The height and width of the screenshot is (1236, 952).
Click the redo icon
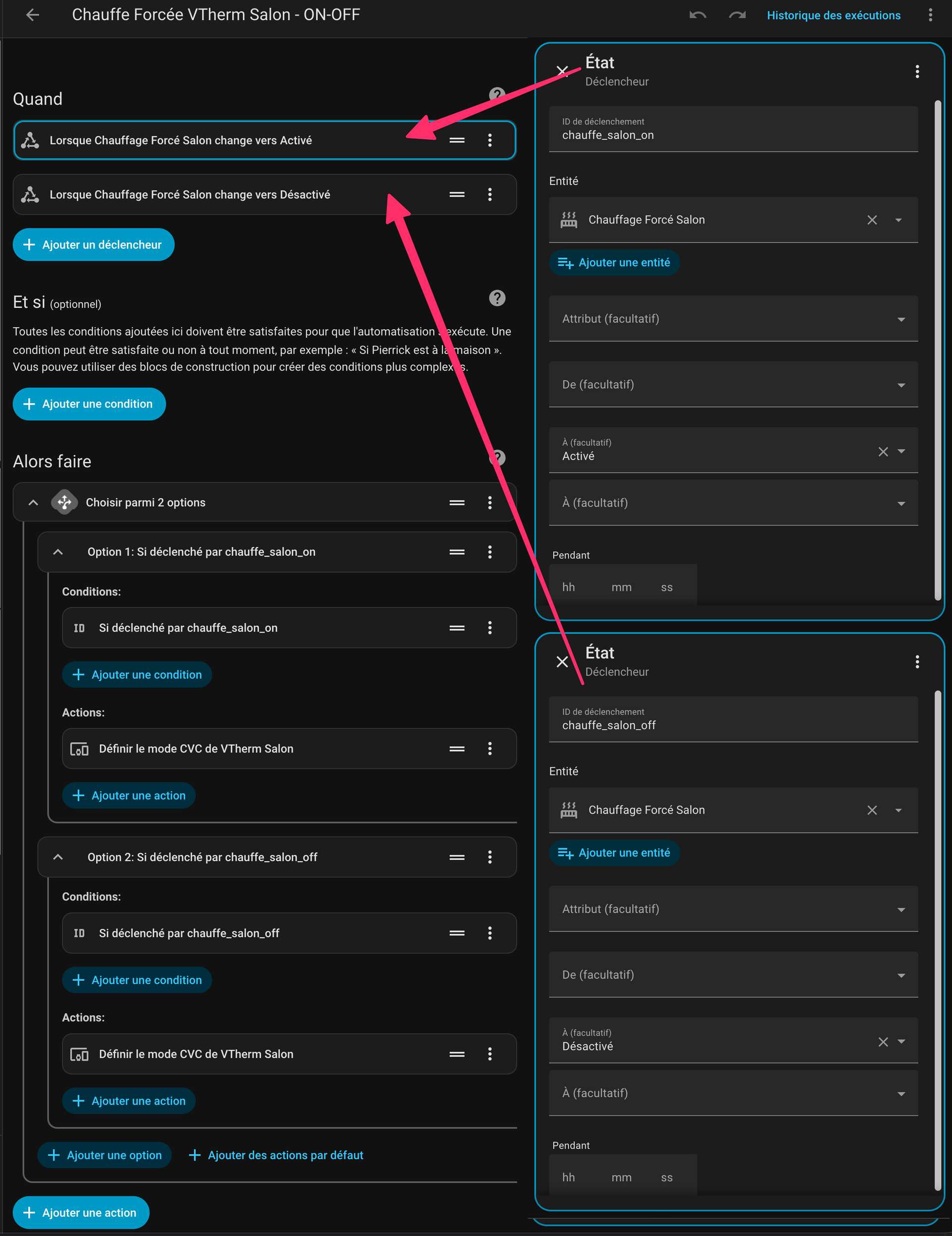point(737,15)
